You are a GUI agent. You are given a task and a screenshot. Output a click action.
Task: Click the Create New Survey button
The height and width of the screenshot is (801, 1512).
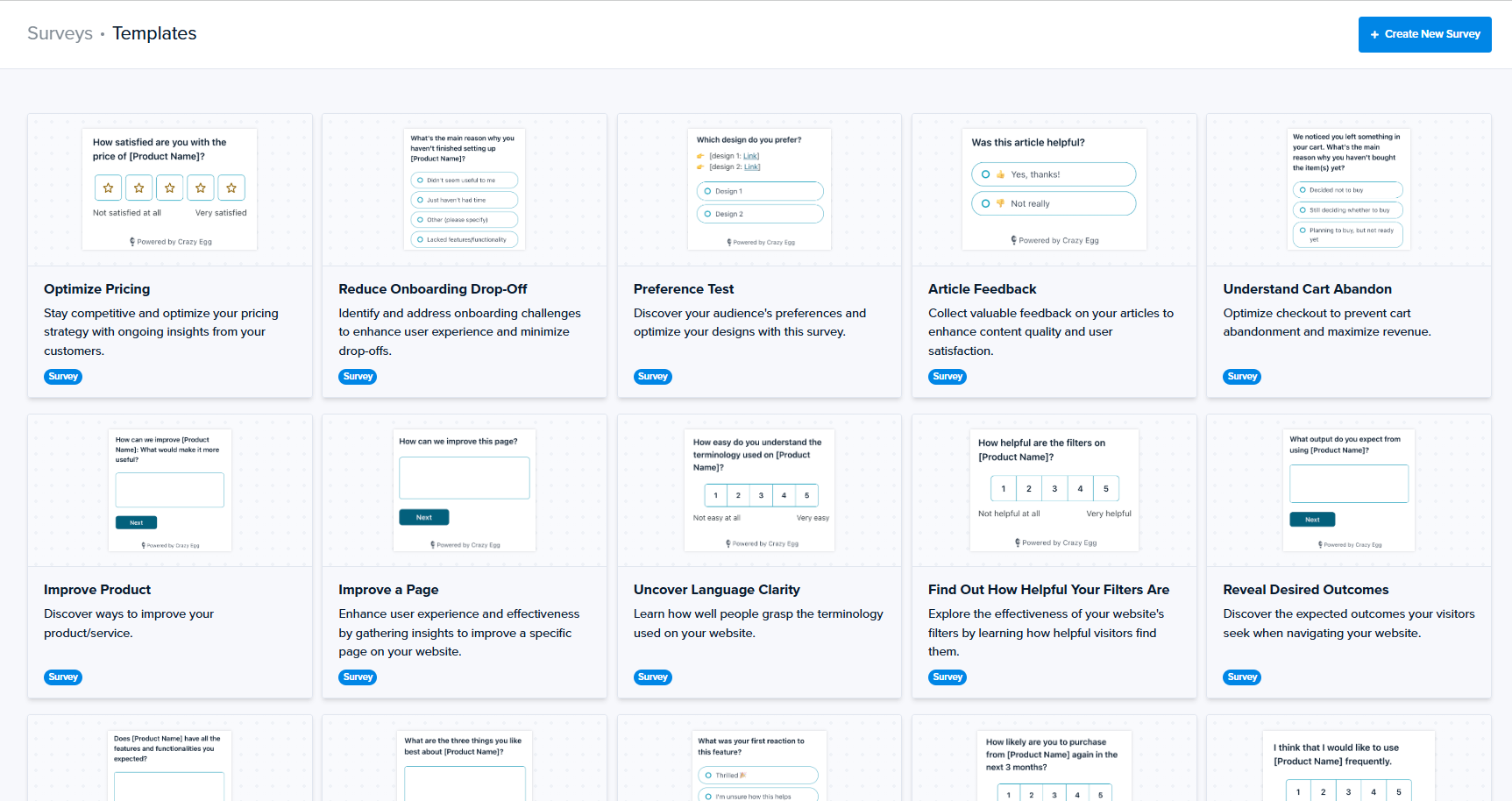pyautogui.click(x=1424, y=34)
